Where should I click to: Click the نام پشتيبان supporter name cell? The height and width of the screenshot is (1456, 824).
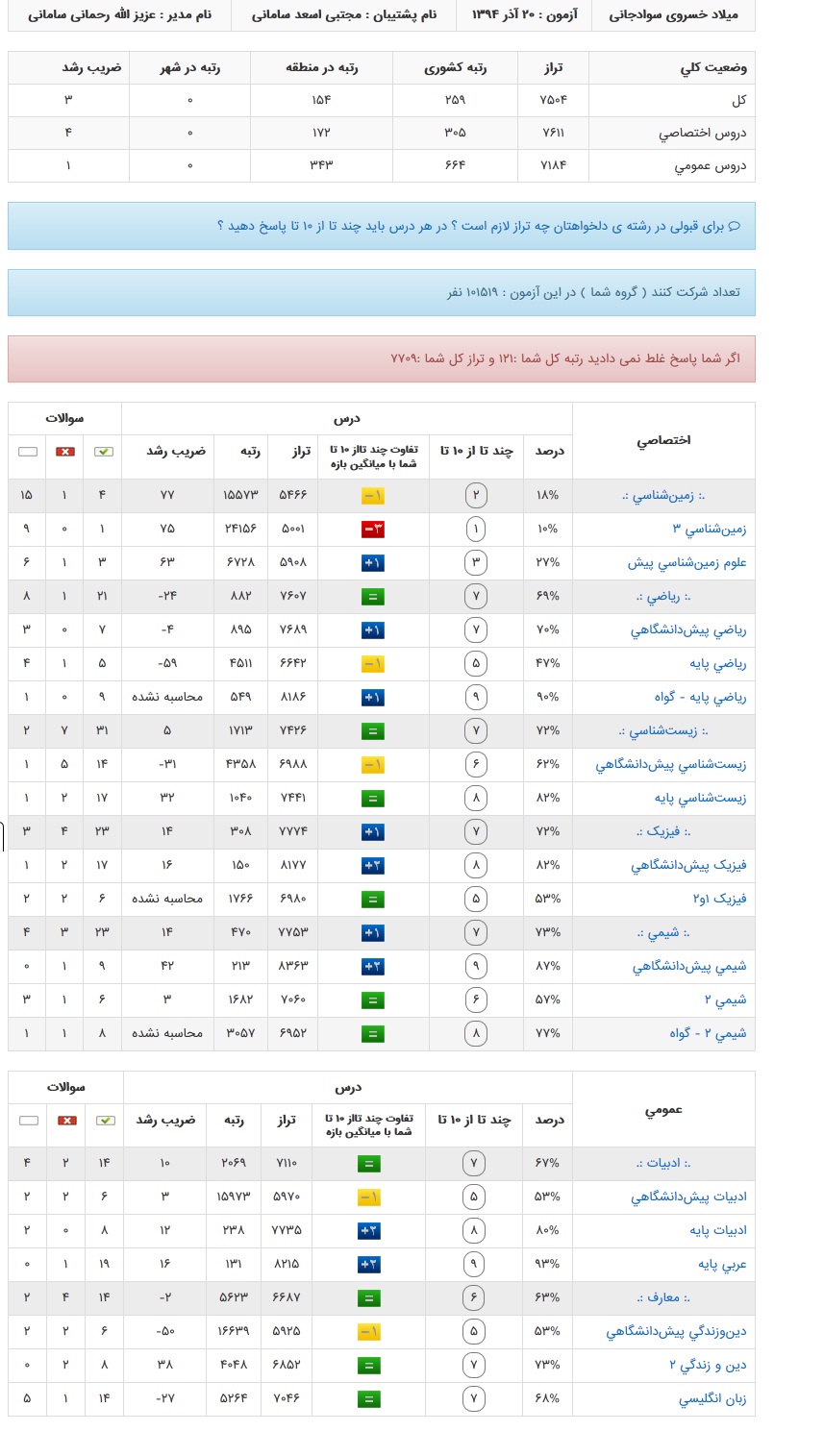(x=342, y=15)
